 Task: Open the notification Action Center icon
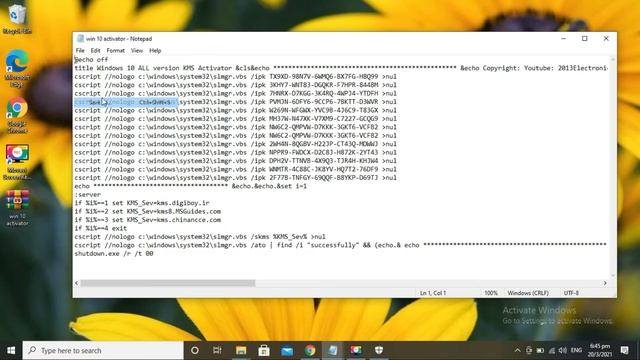click(x=624, y=350)
